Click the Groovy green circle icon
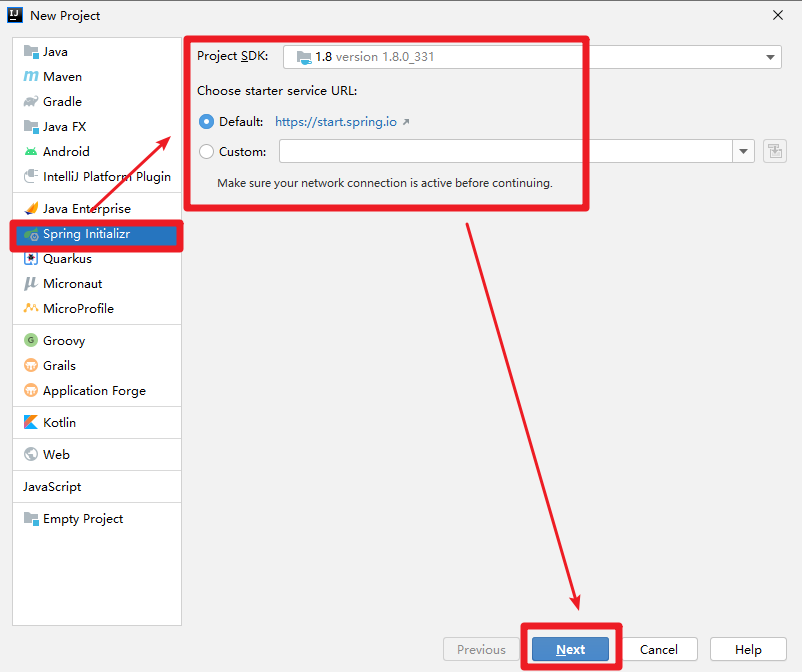 [31, 340]
